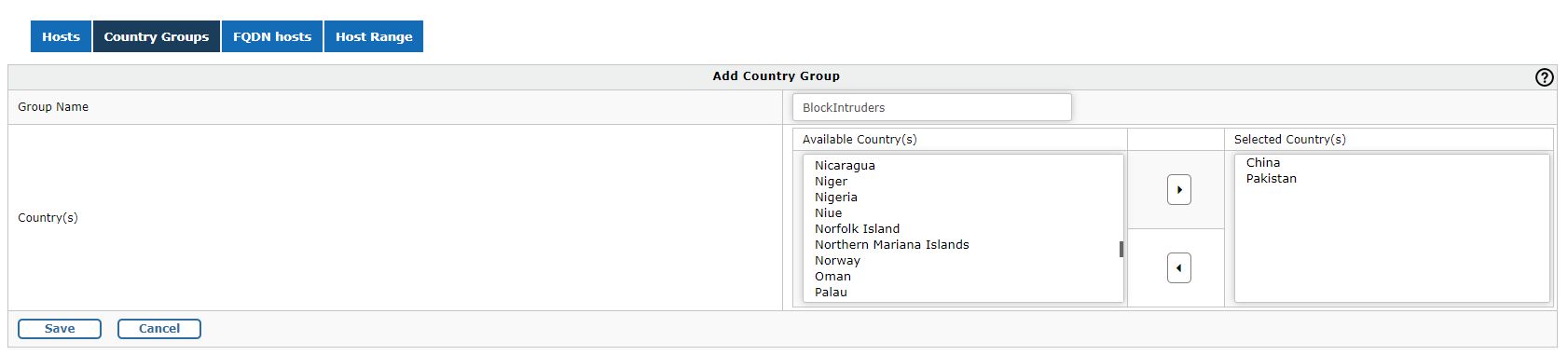Open the Country Groups tab
Image resolution: width=1568 pixels, height=355 pixels.
157,36
